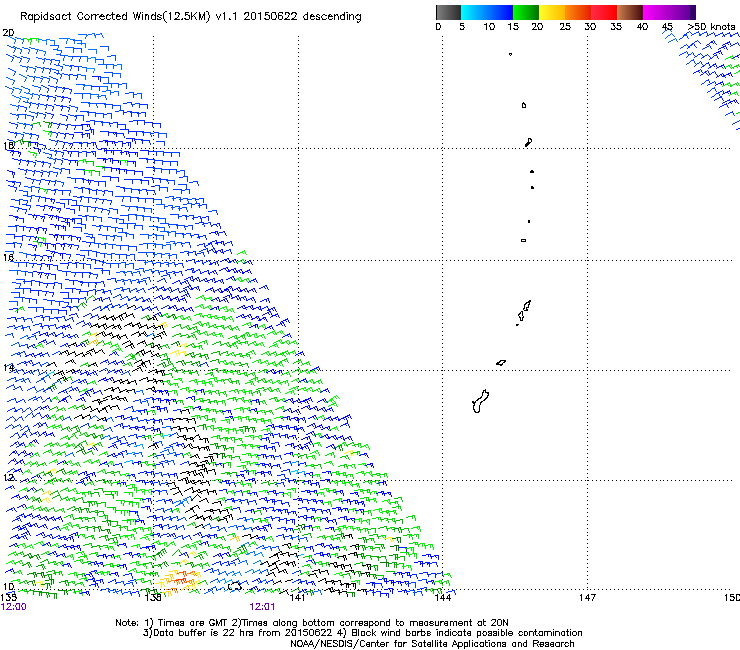Screen dimensions: 740x650
Task: Click latitude label 18 on left axis
Action: coord(8,146)
